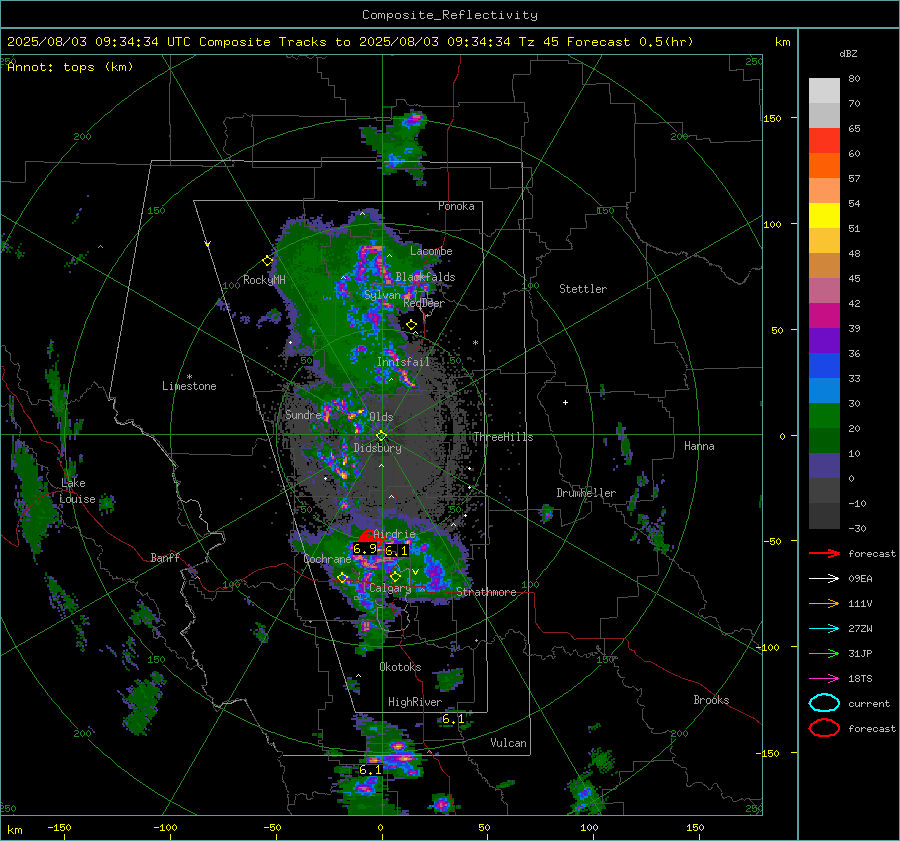Click the Lacombe city label
Screen dimensions: 900x841
tap(431, 251)
